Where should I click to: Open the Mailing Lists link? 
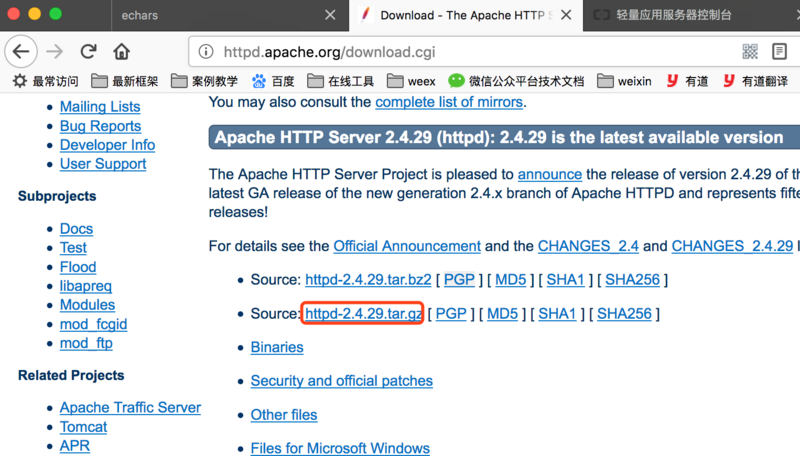click(100, 107)
